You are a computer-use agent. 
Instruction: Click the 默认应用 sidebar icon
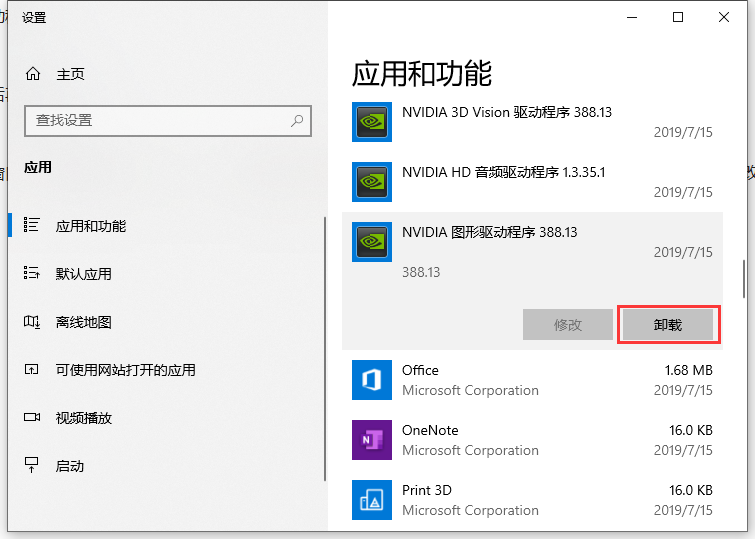[32, 273]
